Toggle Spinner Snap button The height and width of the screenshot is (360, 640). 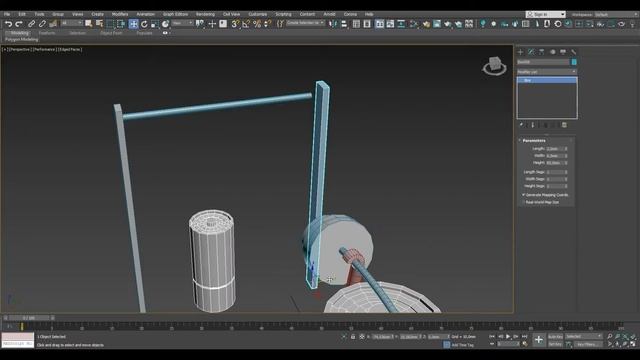[268, 24]
